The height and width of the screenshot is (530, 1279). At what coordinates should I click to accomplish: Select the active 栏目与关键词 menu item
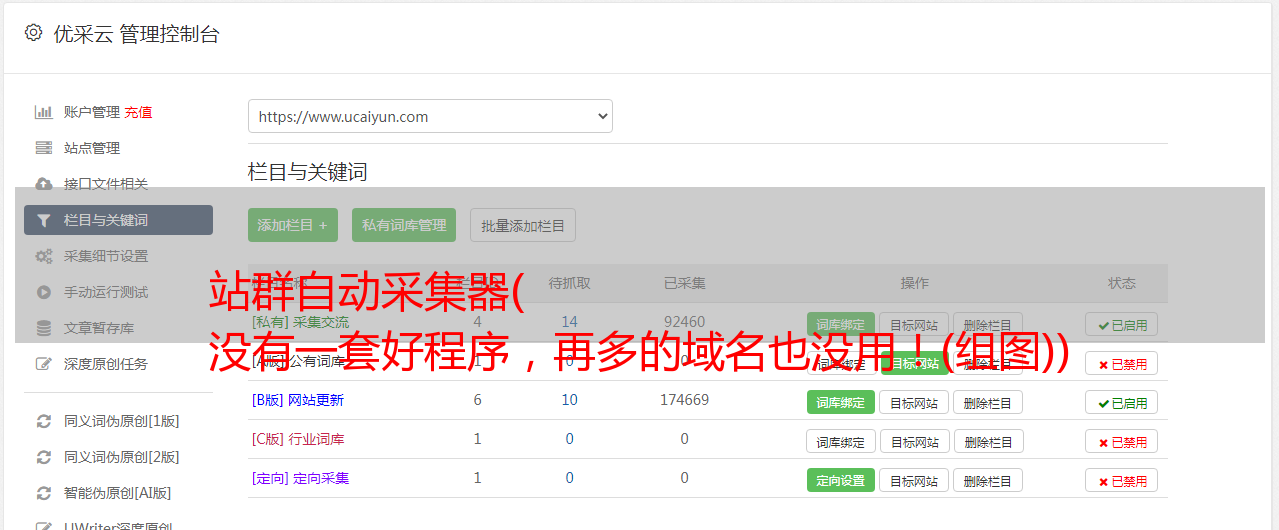tap(118, 220)
